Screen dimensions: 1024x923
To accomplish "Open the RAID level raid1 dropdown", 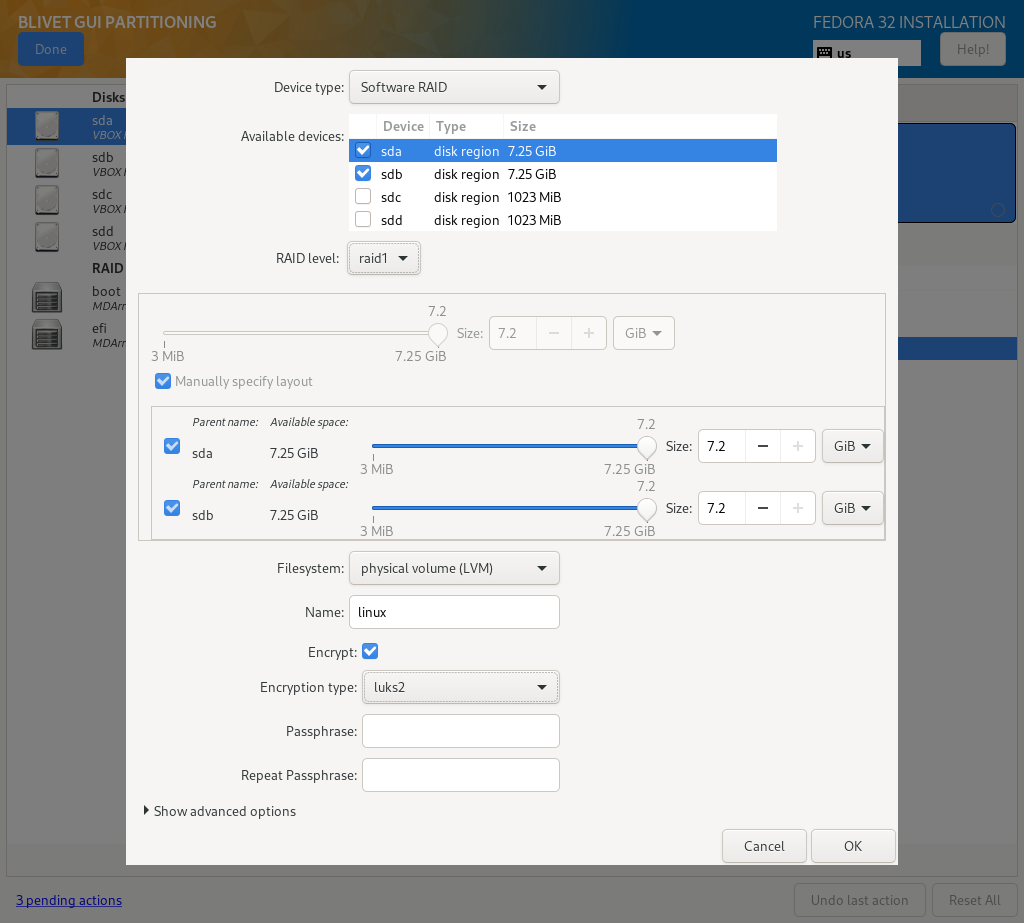I will click(385, 258).
